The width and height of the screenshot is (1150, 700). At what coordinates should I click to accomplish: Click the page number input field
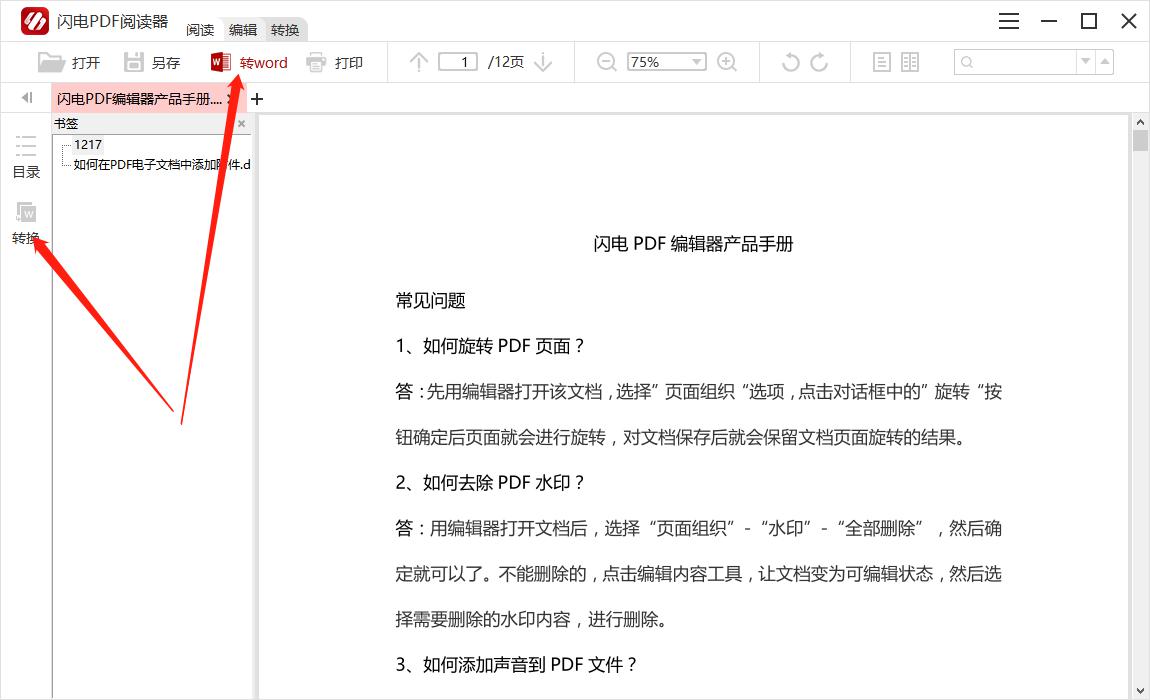pos(458,62)
